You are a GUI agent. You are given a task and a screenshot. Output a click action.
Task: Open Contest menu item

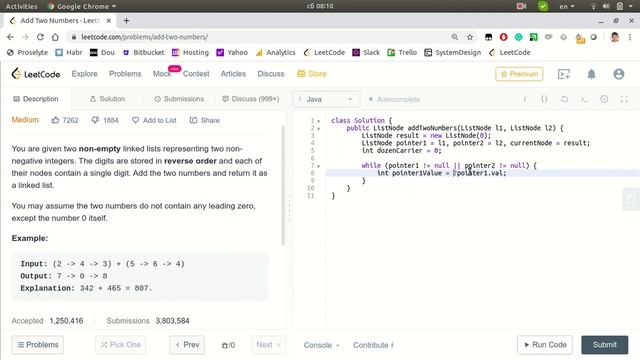196,74
